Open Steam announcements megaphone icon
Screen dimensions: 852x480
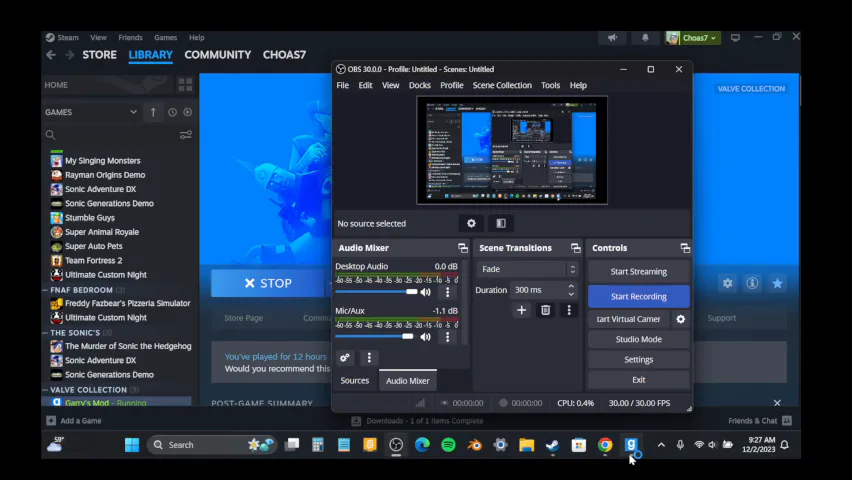point(612,38)
